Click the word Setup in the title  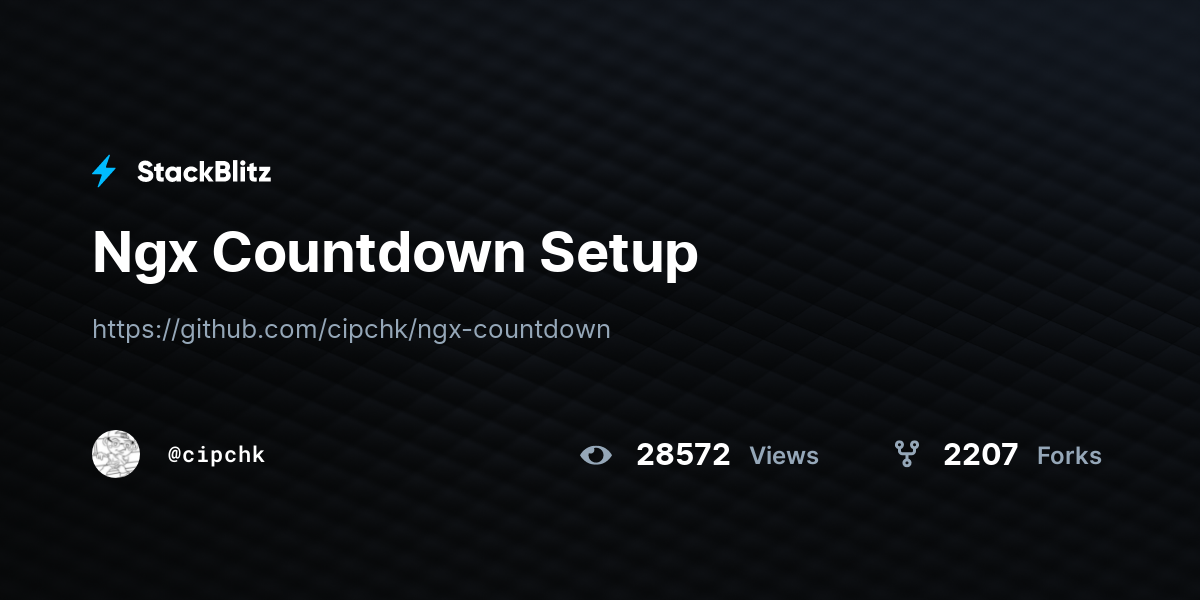[619, 256]
